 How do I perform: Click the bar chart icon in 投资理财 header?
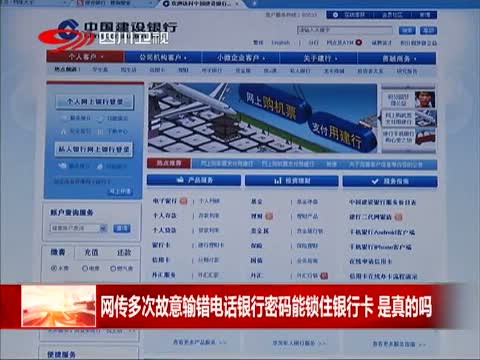(278, 181)
